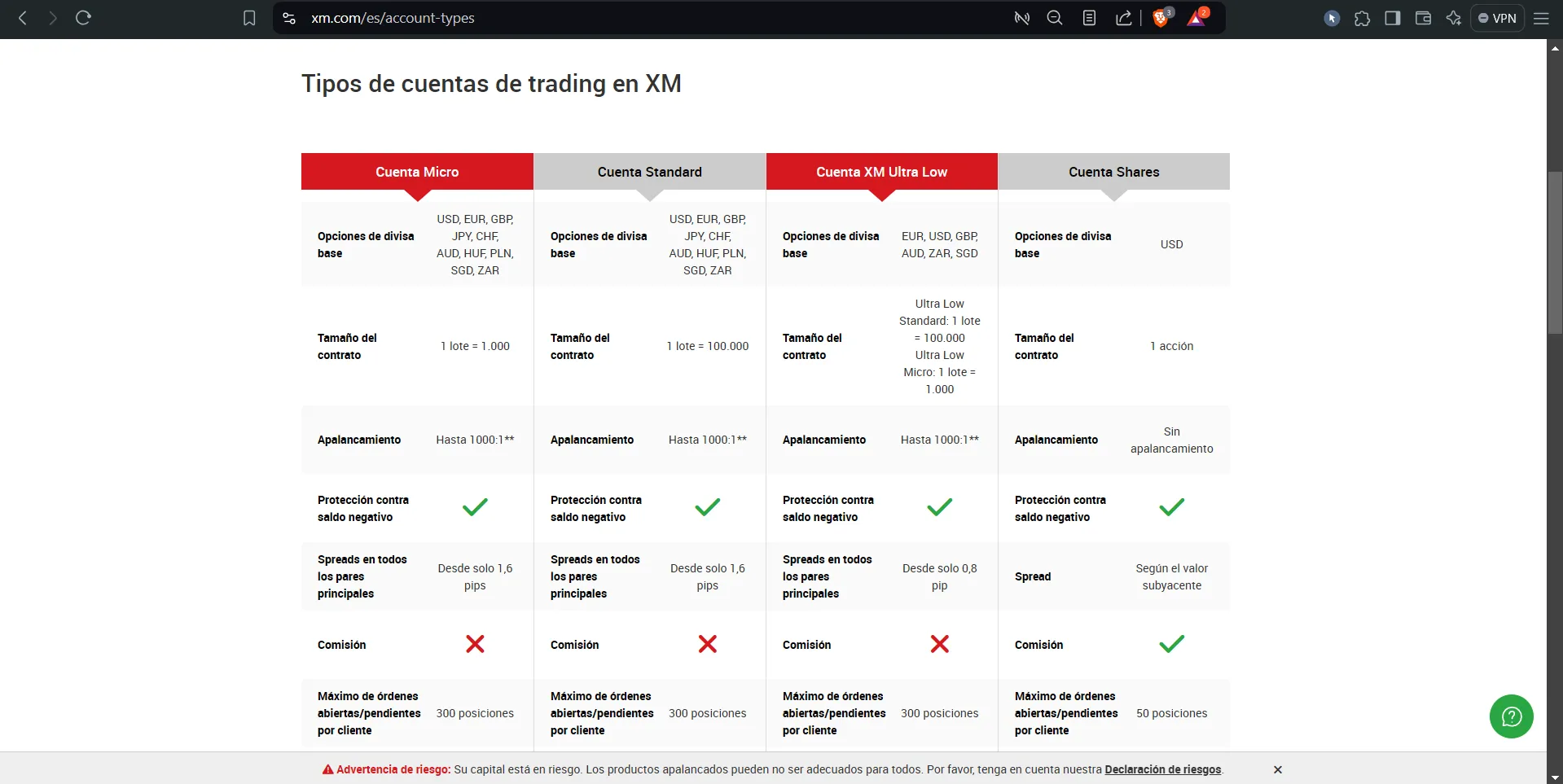This screenshot has width=1563, height=784.
Task: Click 'Desde solo 0,8 pip' spread value
Action: [940, 576]
